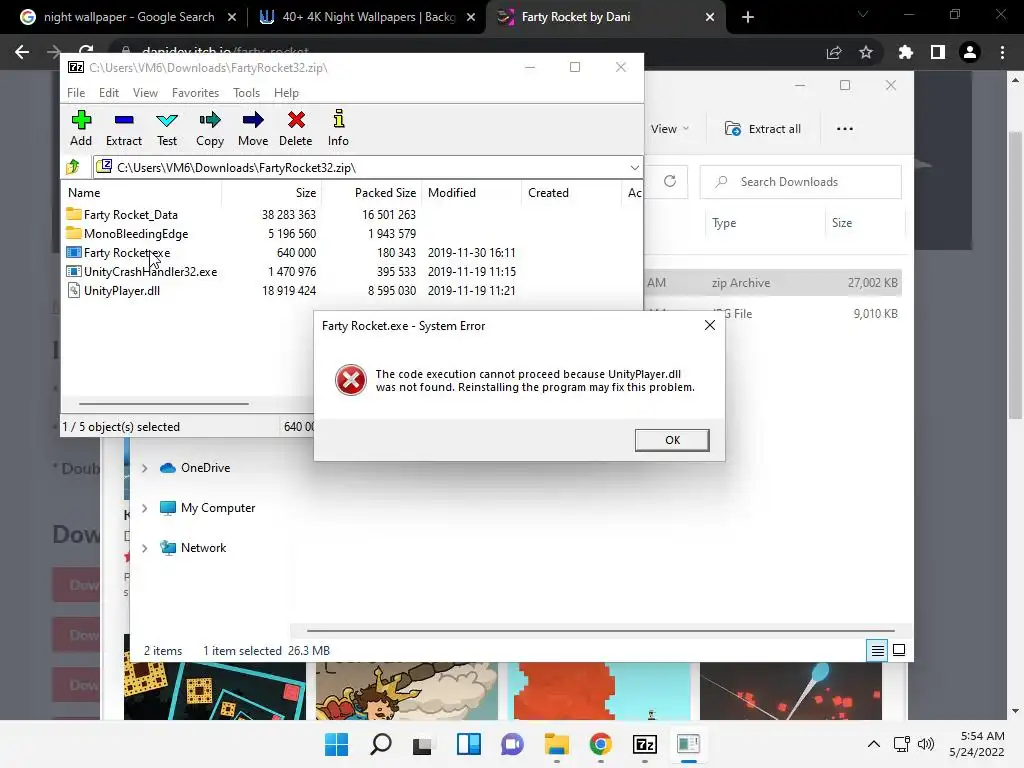Sort Explorer files by Type column
The width and height of the screenshot is (1024, 768).
pos(724,223)
